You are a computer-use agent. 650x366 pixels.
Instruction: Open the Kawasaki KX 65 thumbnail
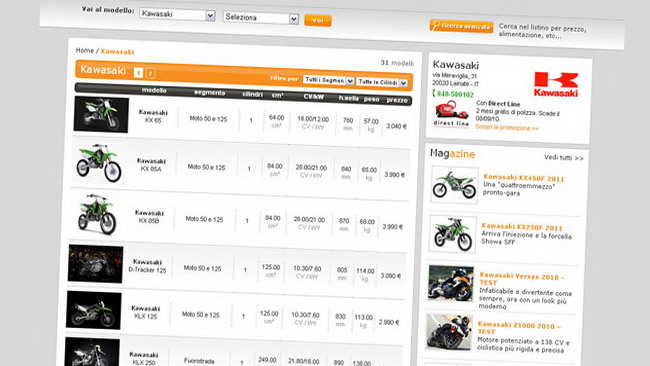101,114
